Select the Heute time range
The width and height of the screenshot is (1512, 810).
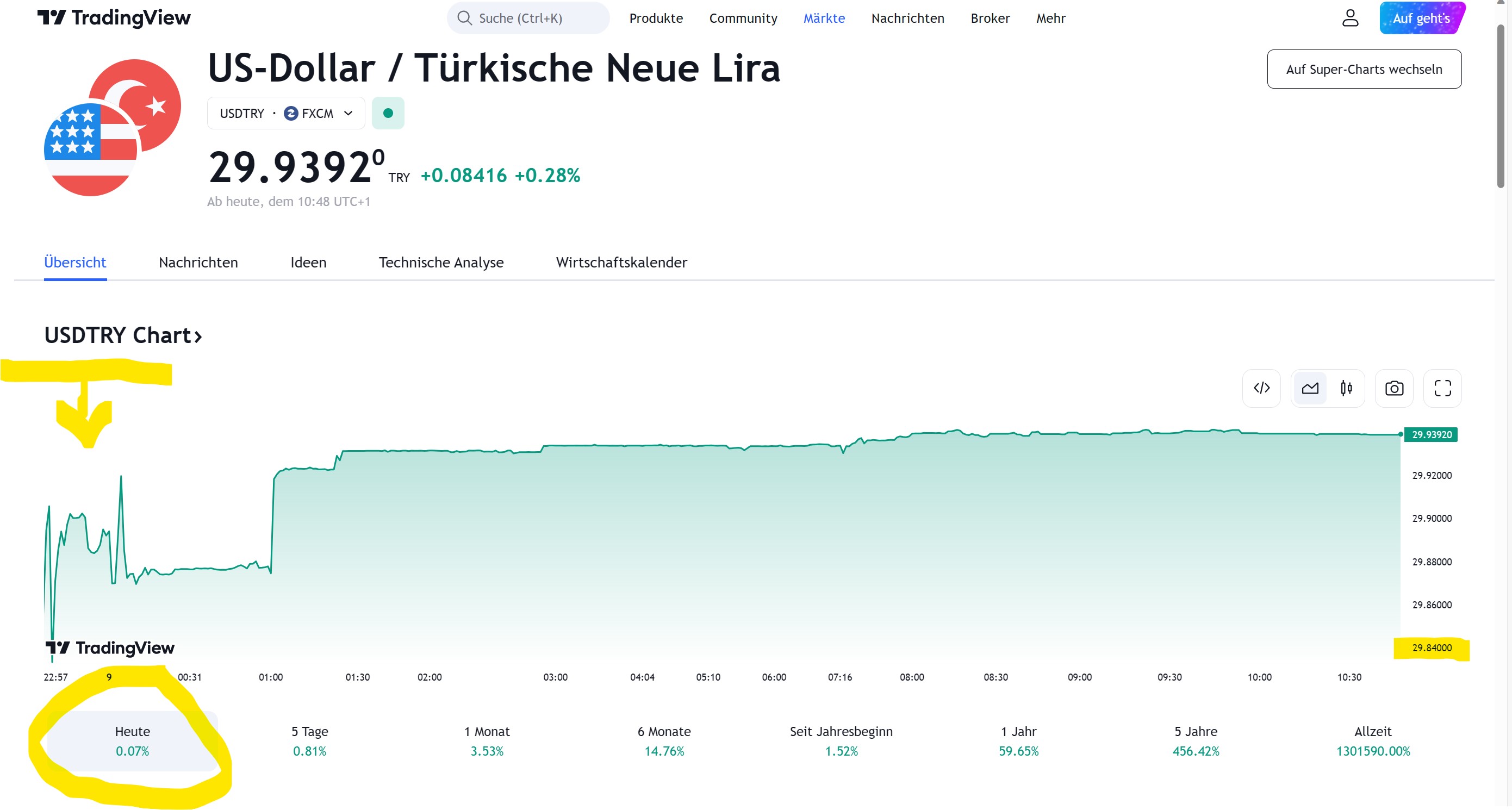tap(132, 741)
